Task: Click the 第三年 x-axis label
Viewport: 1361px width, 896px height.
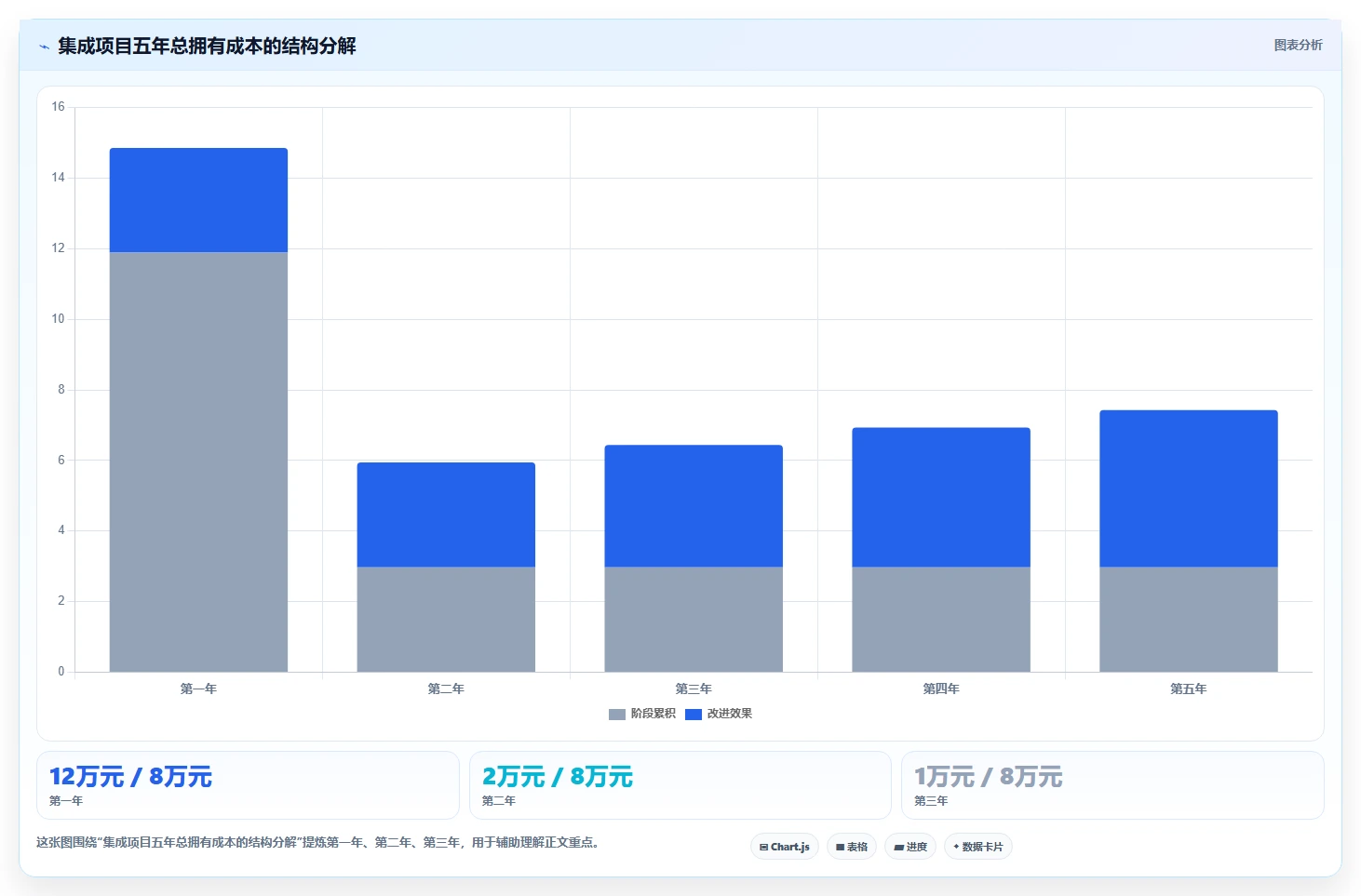Action: click(694, 689)
